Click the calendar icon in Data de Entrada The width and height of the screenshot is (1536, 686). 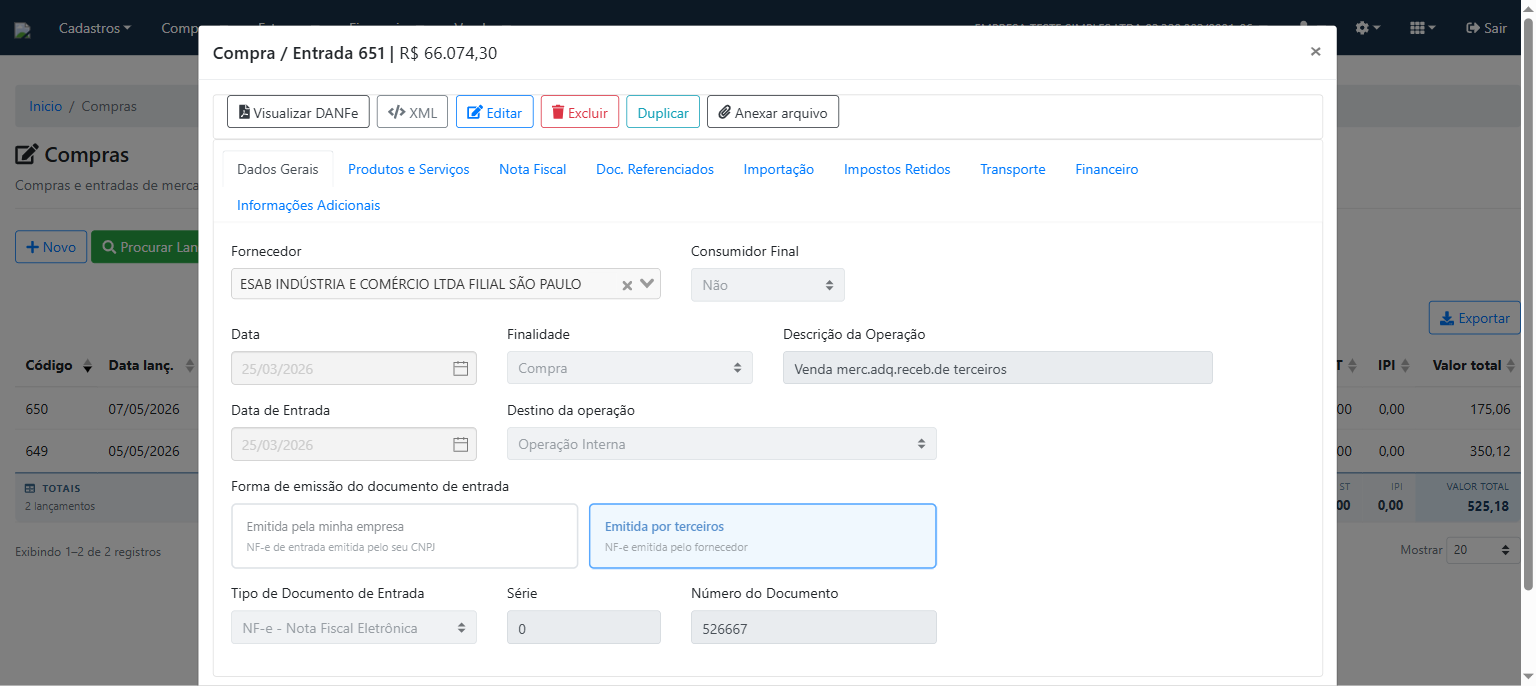click(x=460, y=444)
